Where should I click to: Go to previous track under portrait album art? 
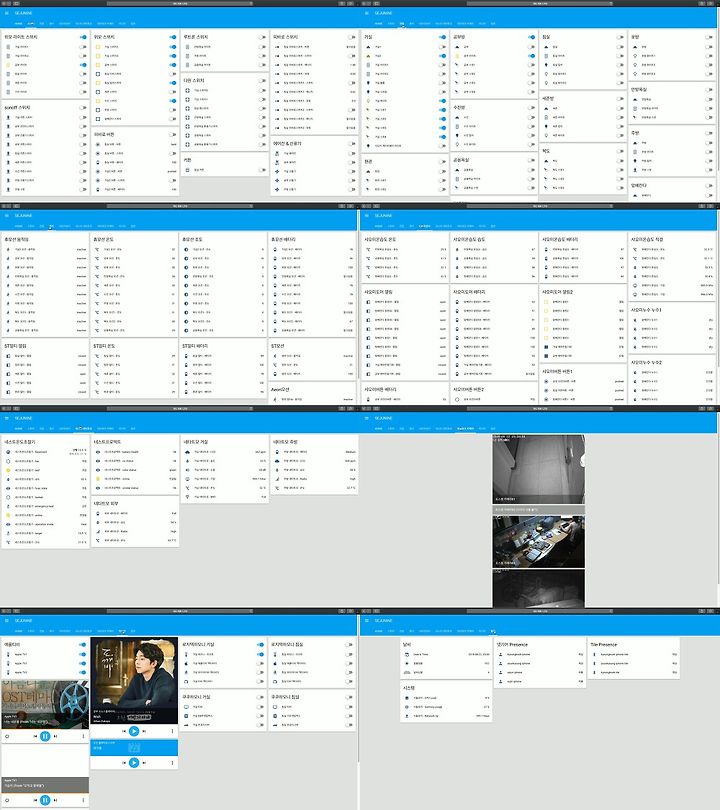(124, 731)
